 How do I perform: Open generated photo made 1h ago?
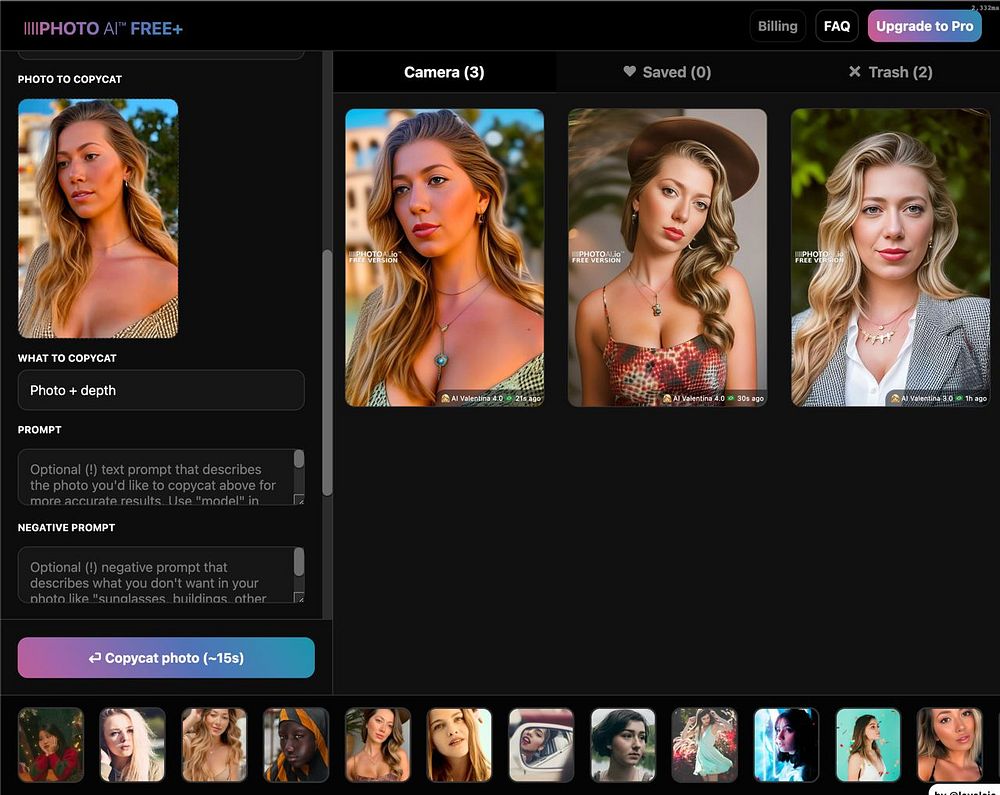pyautogui.click(x=890, y=258)
